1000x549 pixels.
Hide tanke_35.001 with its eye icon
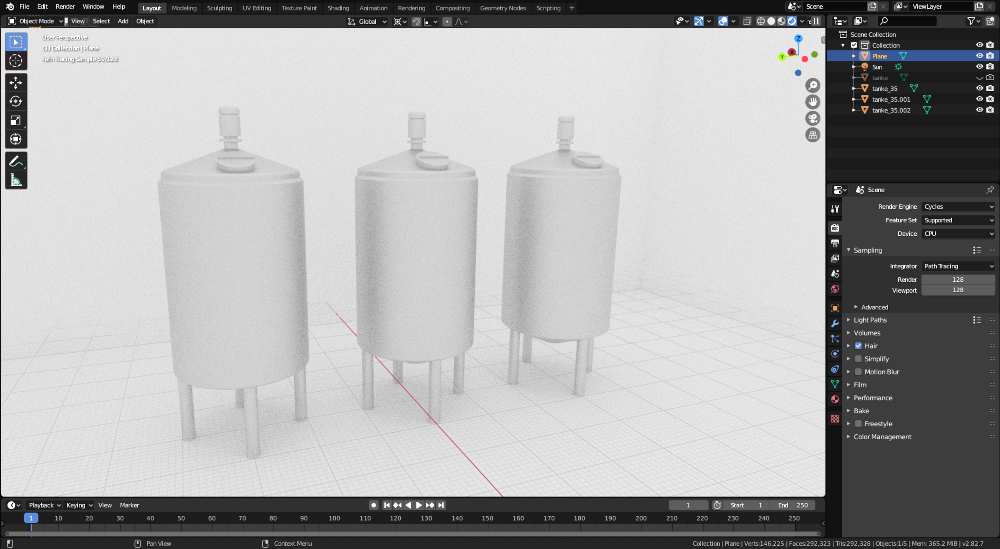pos(978,99)
